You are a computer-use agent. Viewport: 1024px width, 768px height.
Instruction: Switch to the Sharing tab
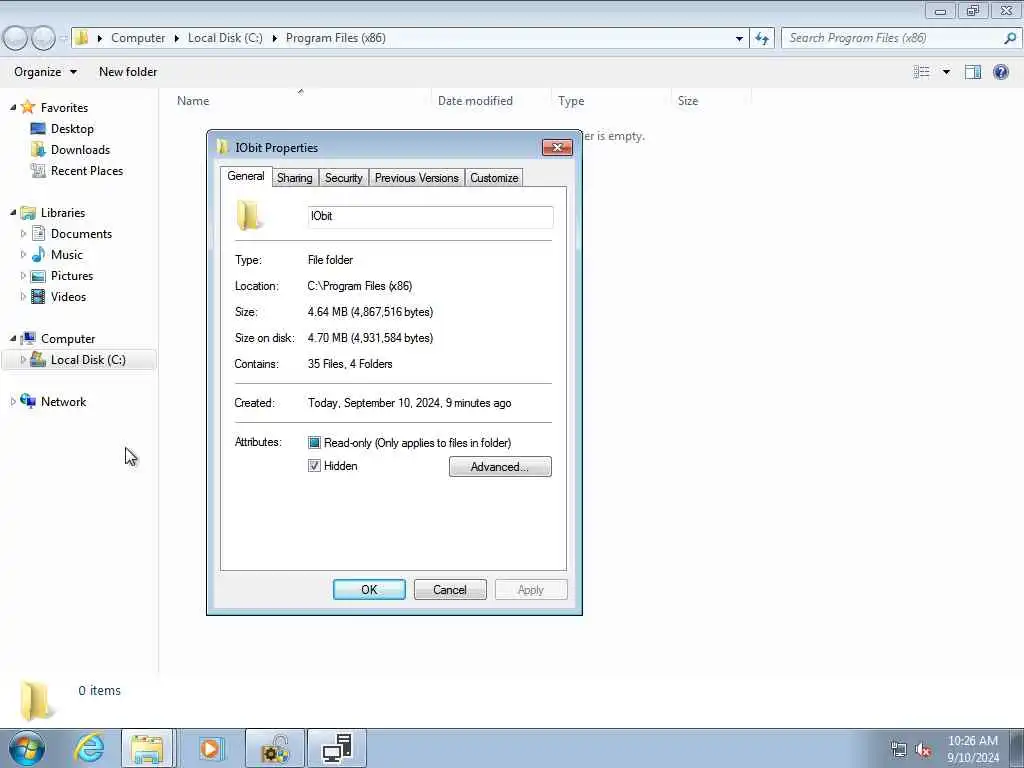click(x=295, y=178)
